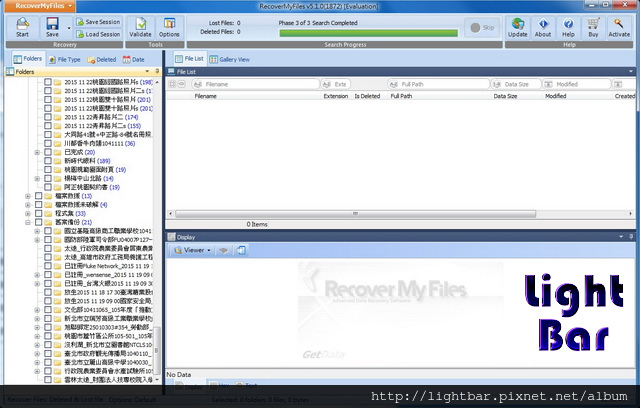This screenshot has width=640, height=408.
Task: Switch to the Date tab
Action: 133,60
